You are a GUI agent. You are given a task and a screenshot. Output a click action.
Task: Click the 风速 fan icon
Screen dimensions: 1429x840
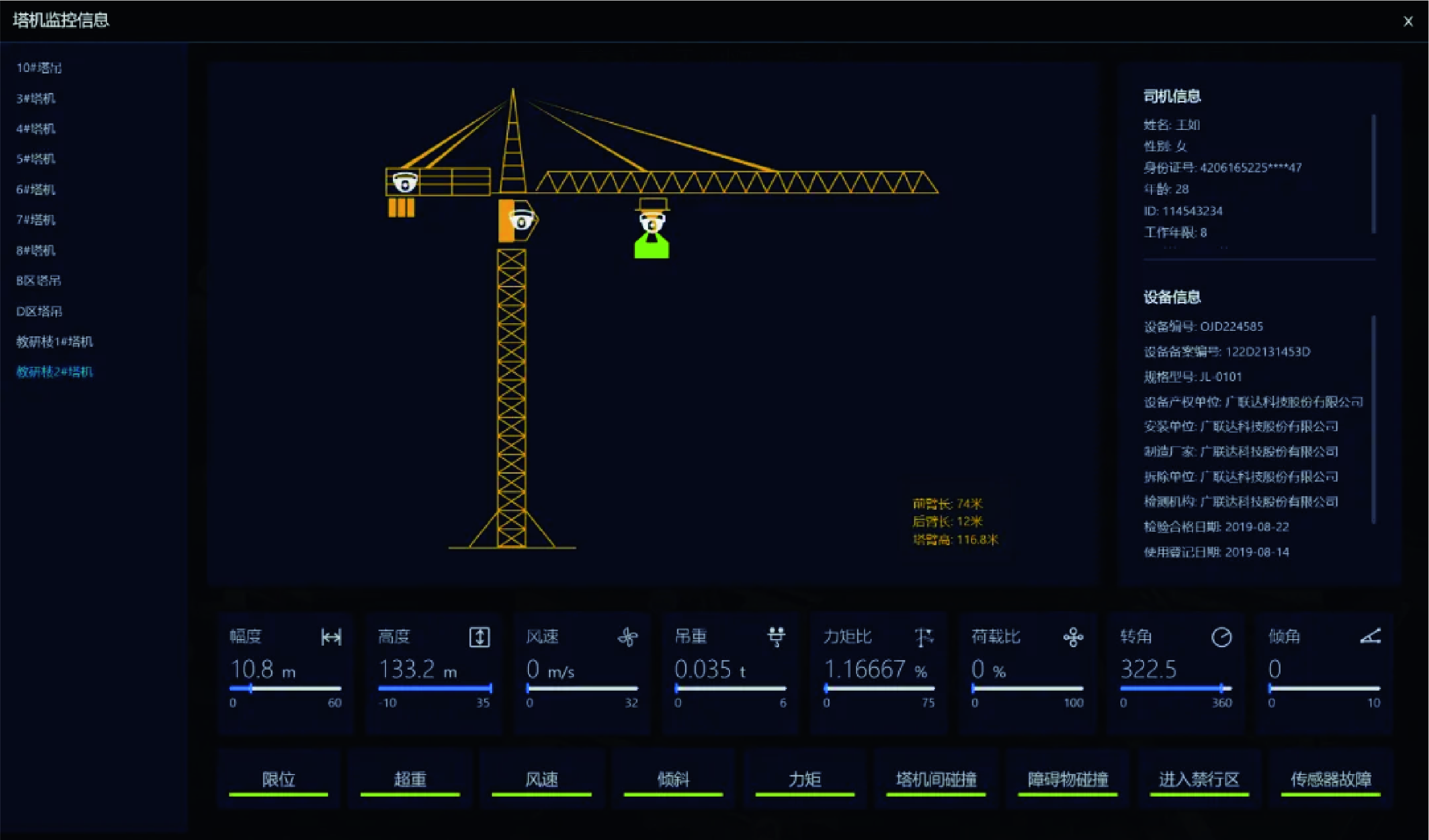627,637
